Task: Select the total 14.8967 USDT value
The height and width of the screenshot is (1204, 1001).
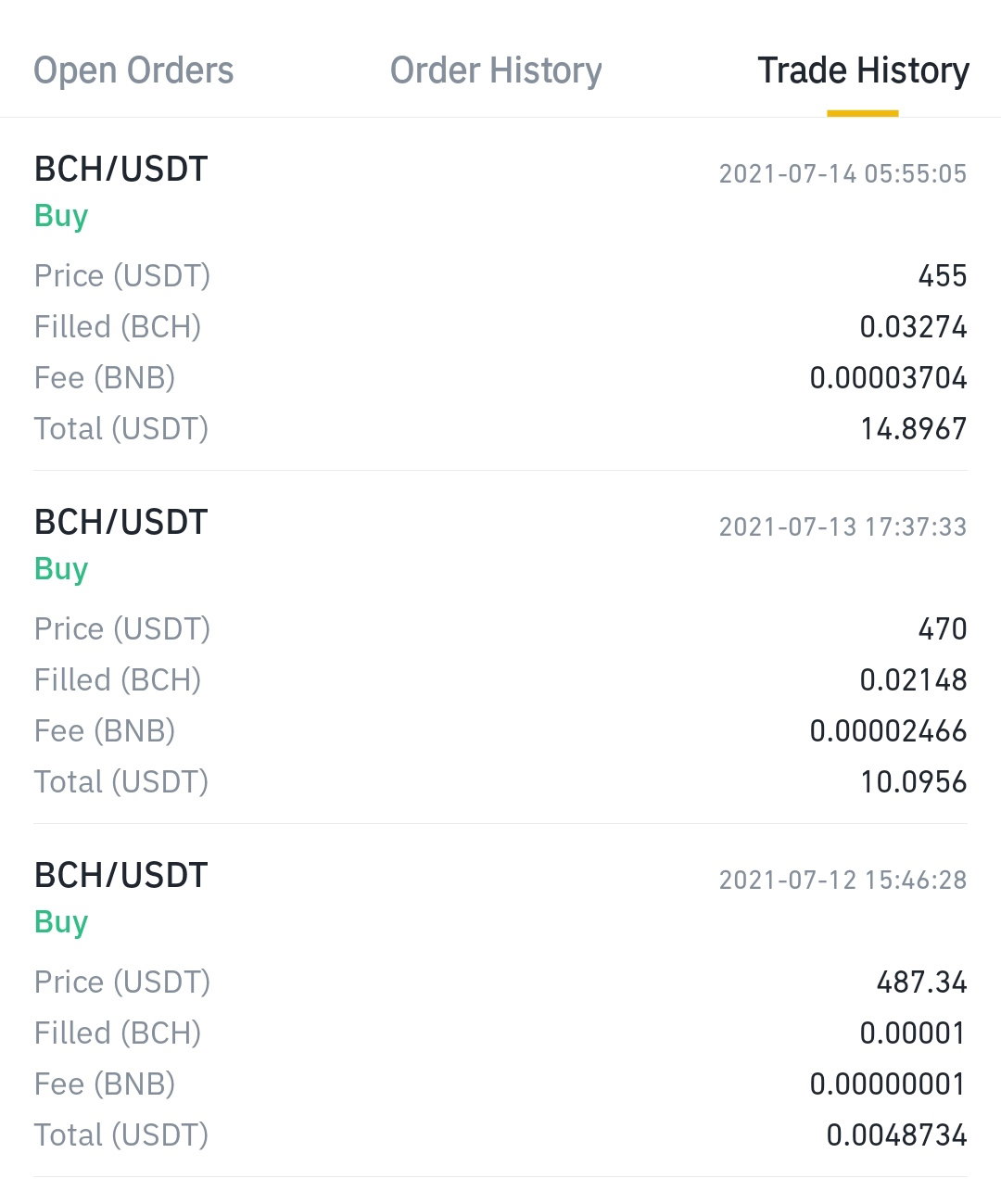Action: coord(913,428)
